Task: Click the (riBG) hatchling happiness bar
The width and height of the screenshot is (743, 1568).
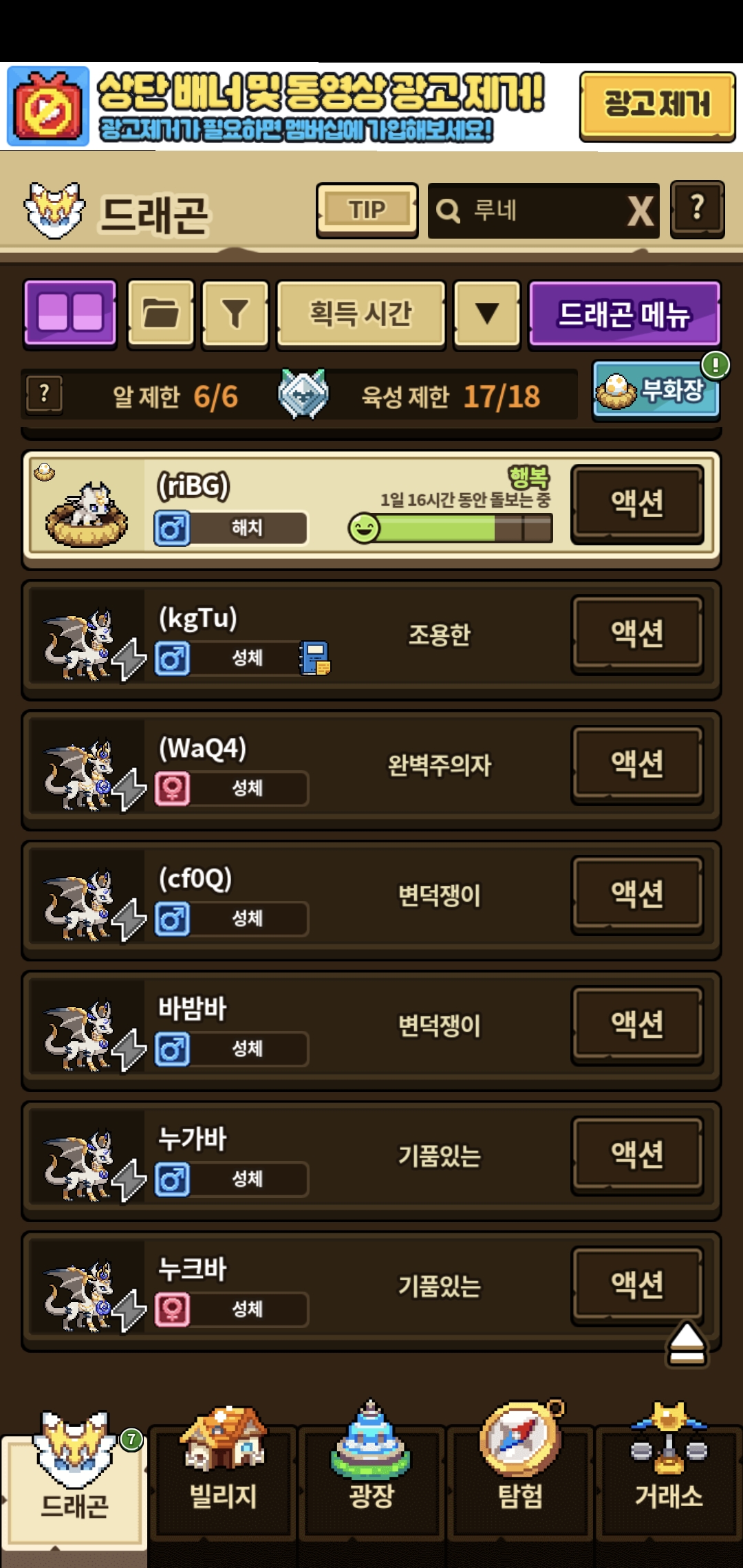Action: pos(451,529)
